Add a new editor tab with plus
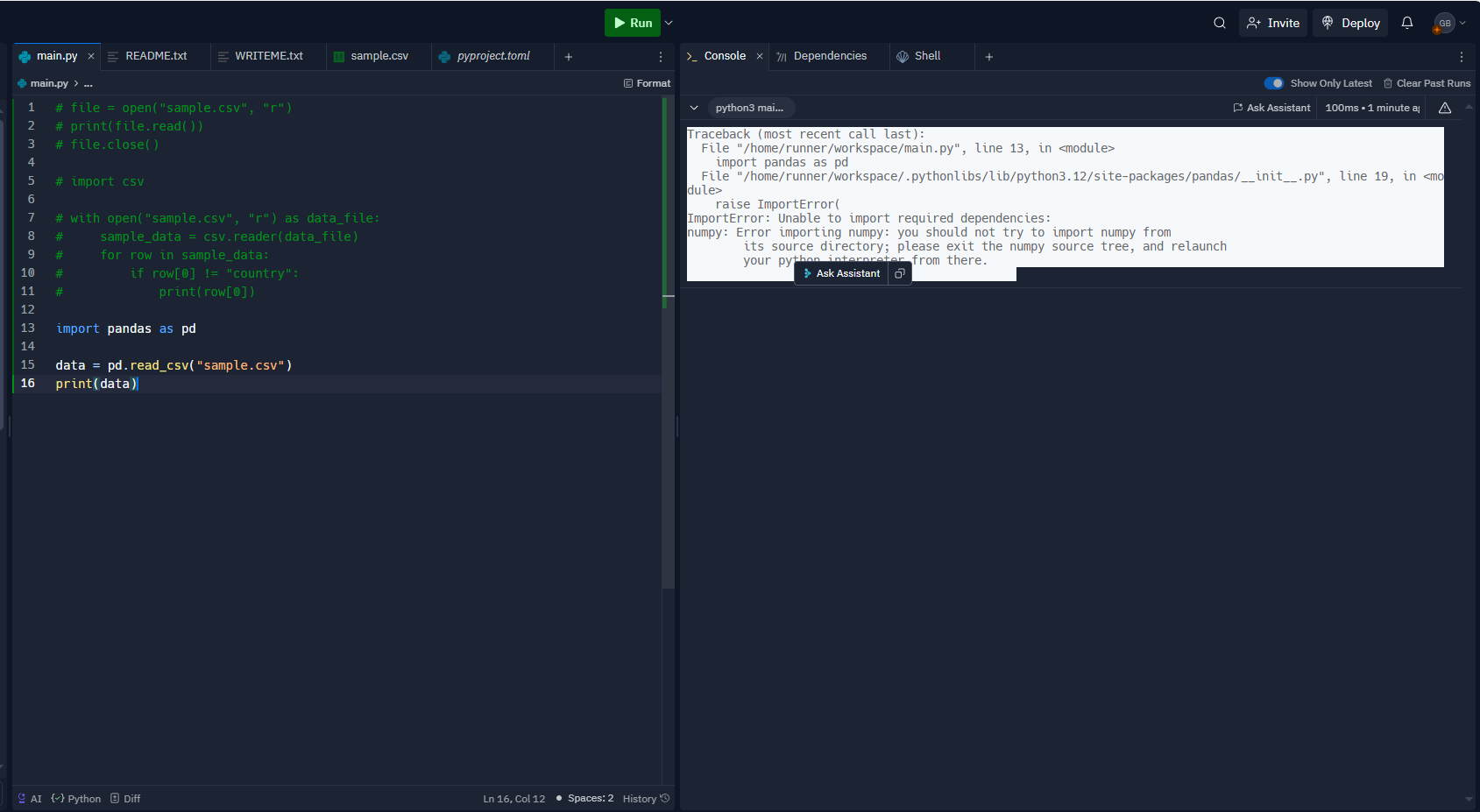Screen dimensions: 1480x812 point(569,57)
